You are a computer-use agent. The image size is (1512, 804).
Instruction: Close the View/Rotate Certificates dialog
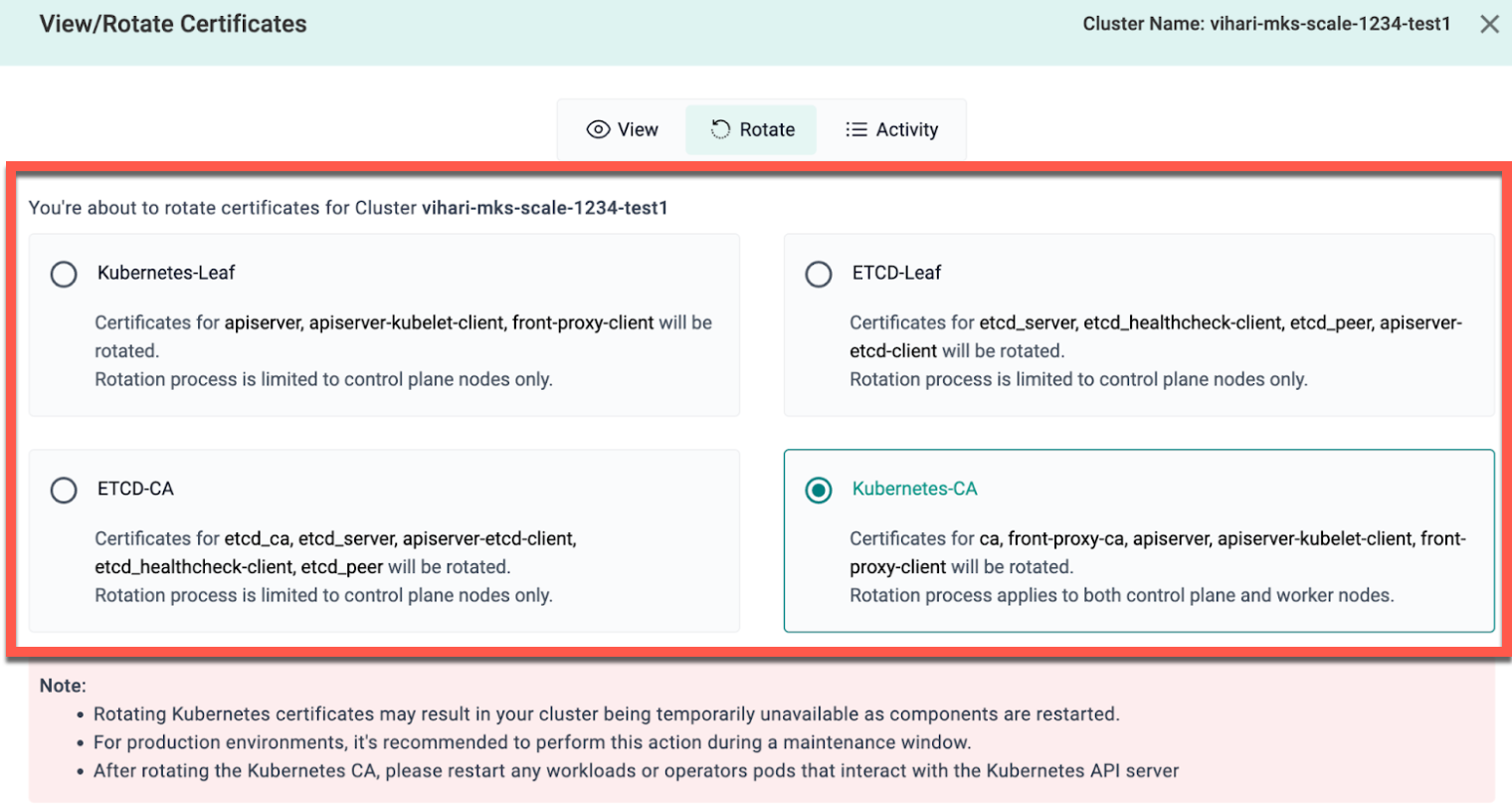pyautogui.click(x=1489, y=24)
